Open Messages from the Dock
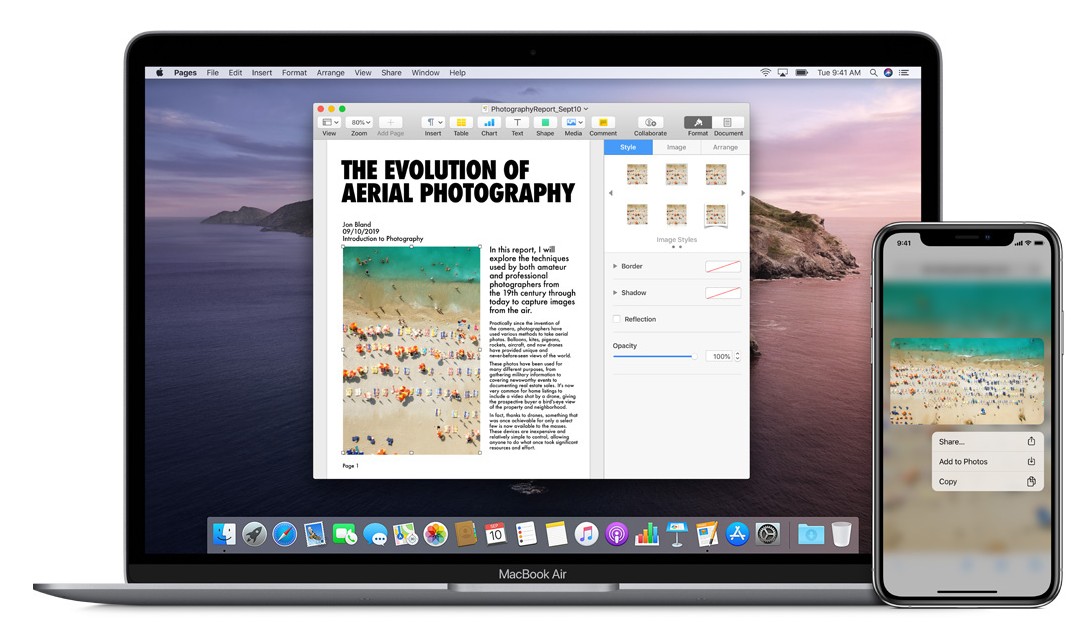Viewport: 1085px width, 633px height. coord(375,534)
